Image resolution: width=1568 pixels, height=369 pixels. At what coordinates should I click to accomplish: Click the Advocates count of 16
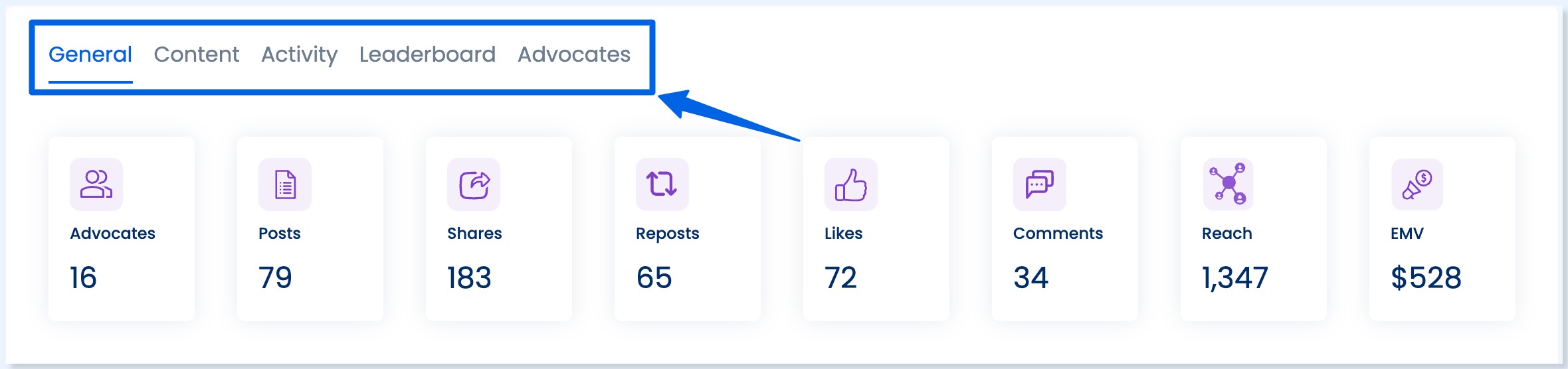[x=84, y=277]
